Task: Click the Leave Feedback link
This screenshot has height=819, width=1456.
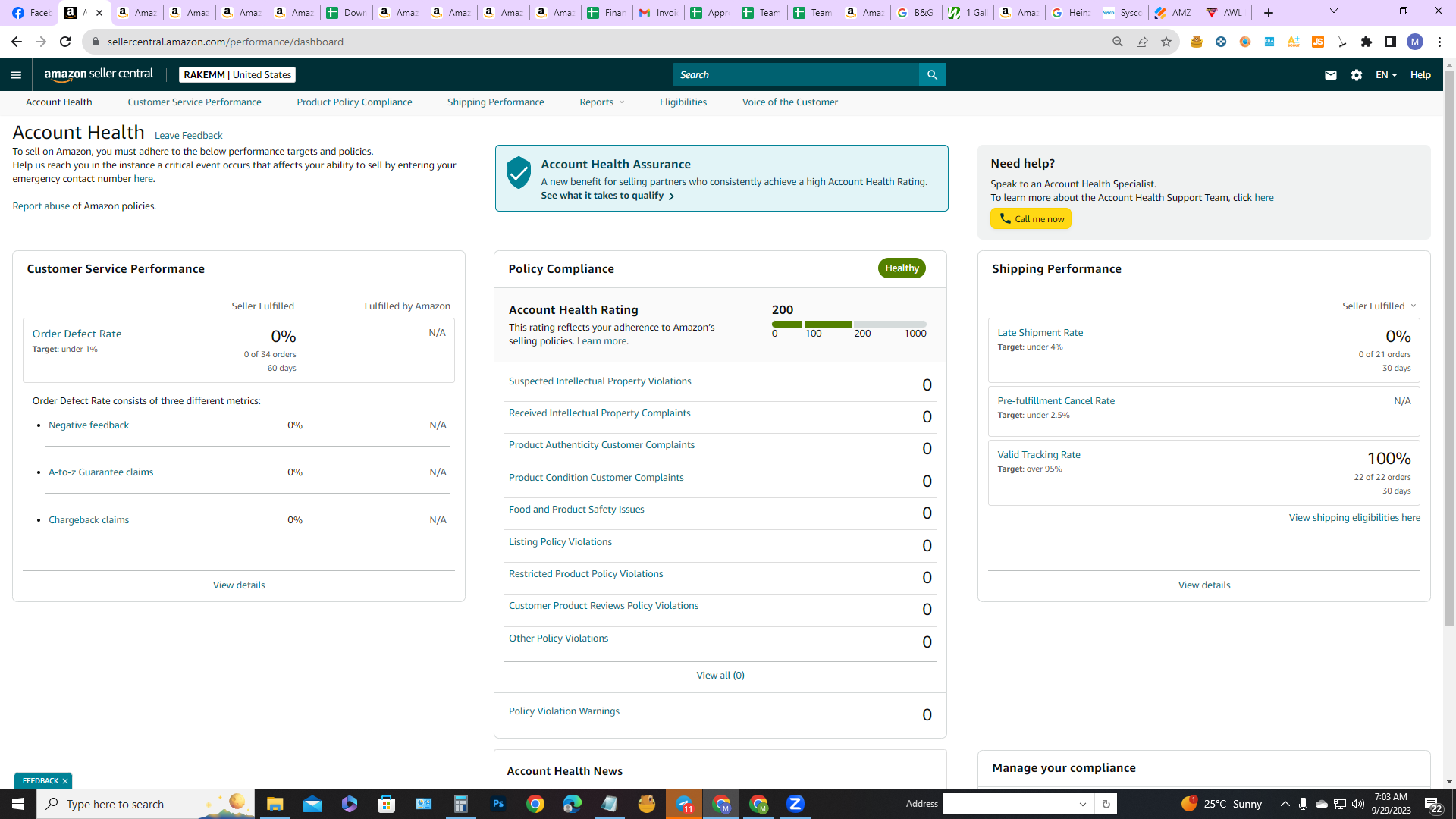Action: click(x=188, y=136)
